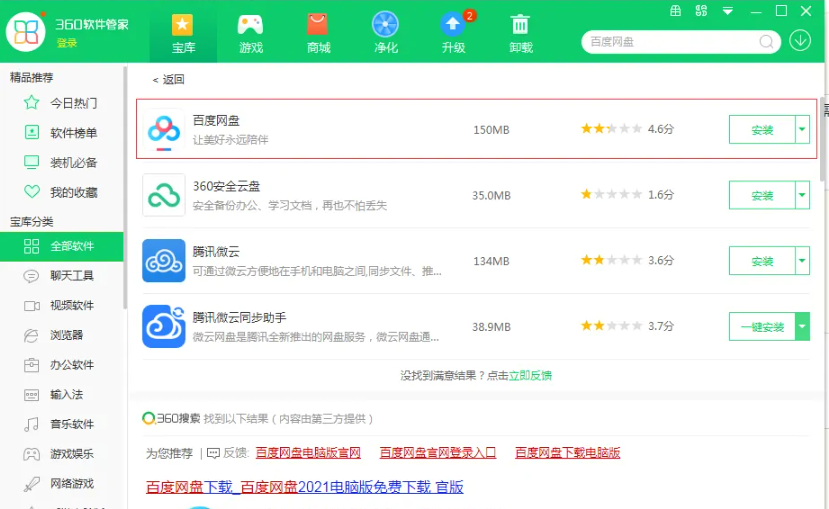Click the 百度网盘 star rating 4.6分
Viewport: 829px width, 509px height.
(x=627, y=128)
